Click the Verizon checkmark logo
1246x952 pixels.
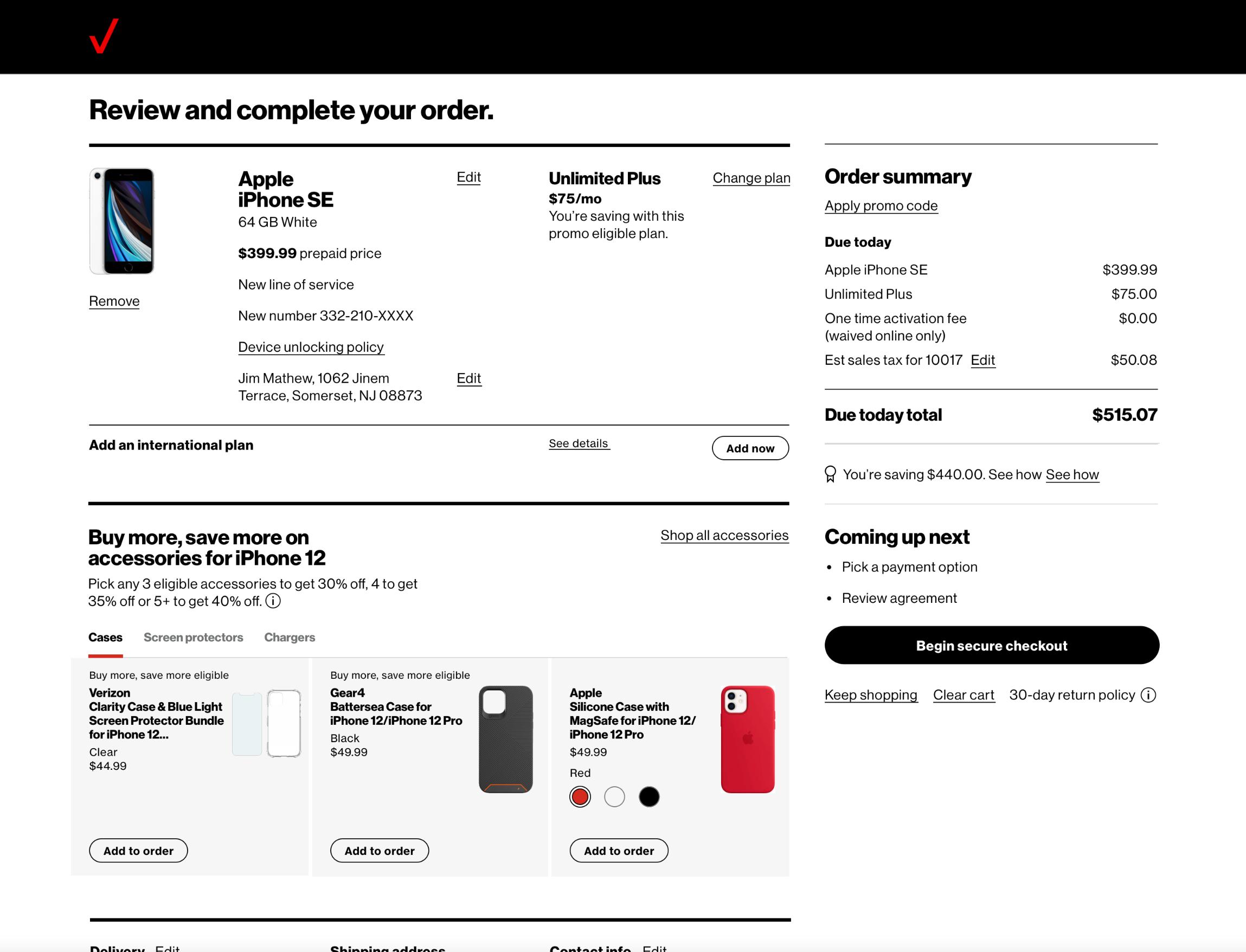coord(104,36)
